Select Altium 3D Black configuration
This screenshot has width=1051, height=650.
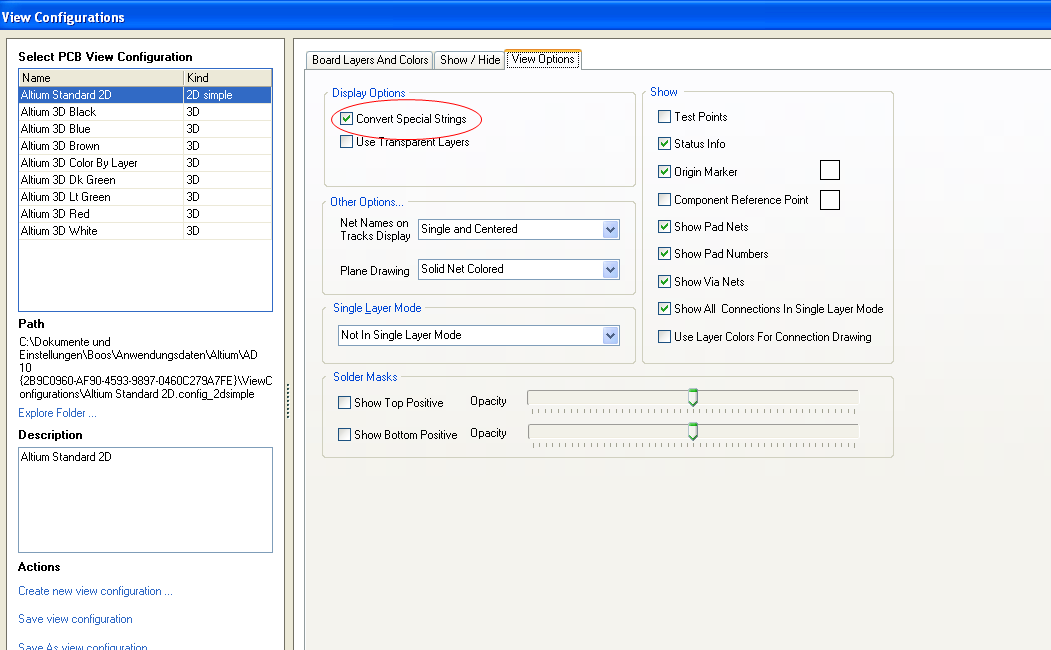pos(145,112)
